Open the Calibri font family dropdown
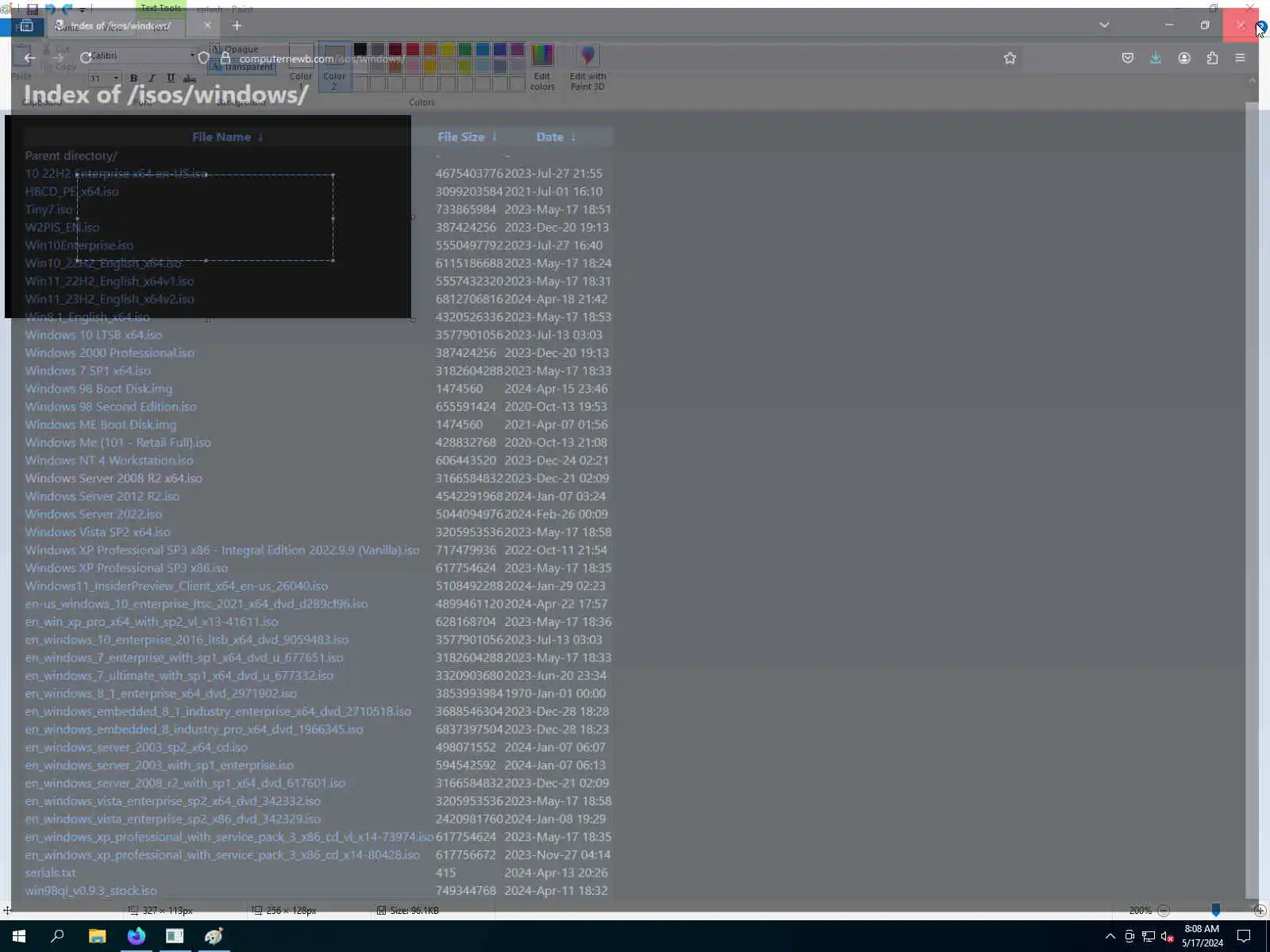Screen dimensions: 1270x952 tap(192, 56)
